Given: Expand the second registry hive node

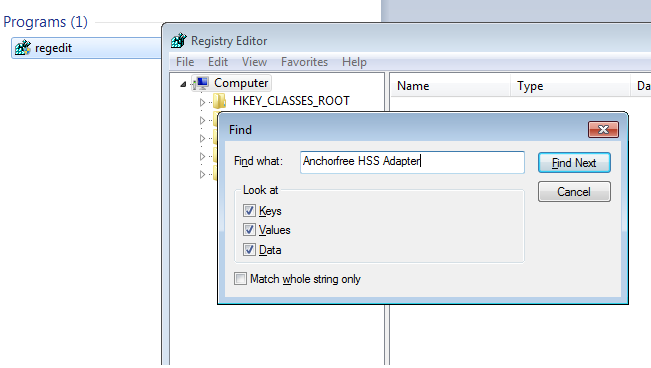Looking at the screenshot, I should pyautogui.click(x=202, y=120).
